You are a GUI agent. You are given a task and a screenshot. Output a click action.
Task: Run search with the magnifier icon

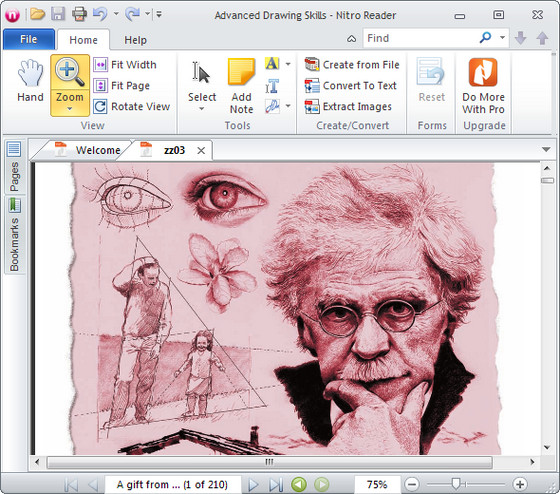pyautogui.click(x=485, y=37)
